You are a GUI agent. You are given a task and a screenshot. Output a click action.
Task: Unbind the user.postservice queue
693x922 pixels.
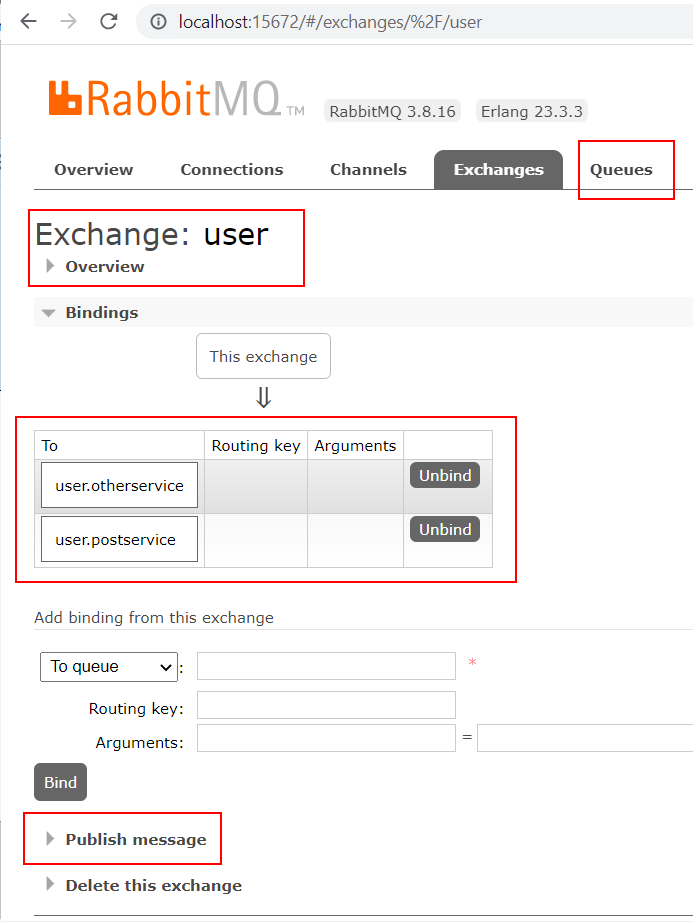(x=445, y=529)
